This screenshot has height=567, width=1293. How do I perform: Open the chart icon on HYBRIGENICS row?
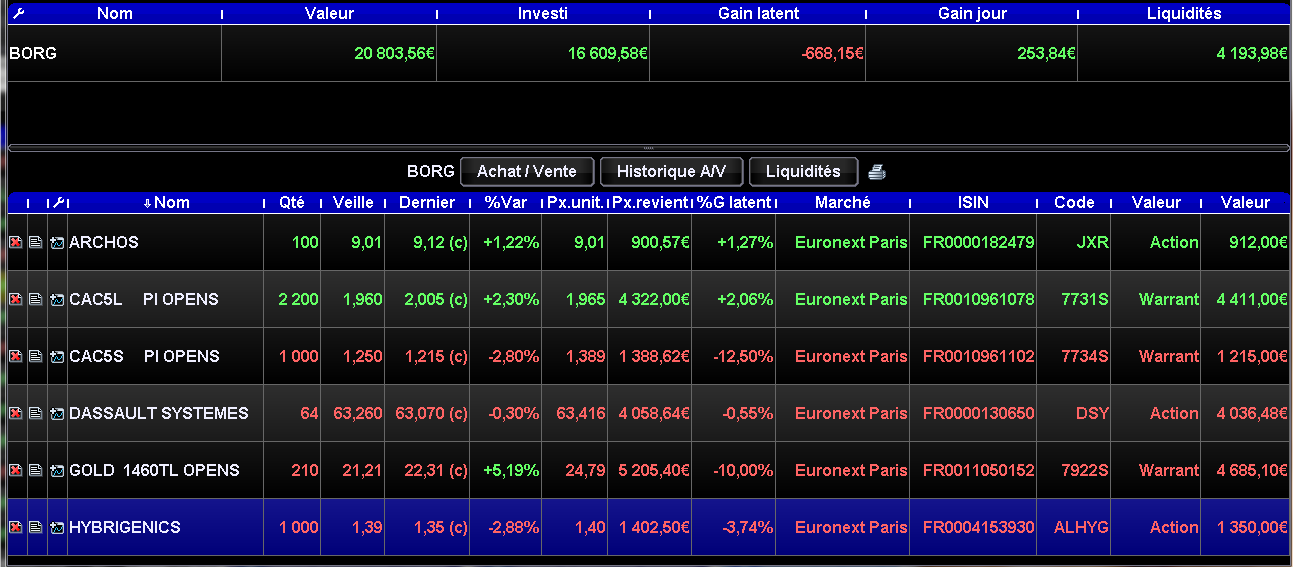coord(57,528)
